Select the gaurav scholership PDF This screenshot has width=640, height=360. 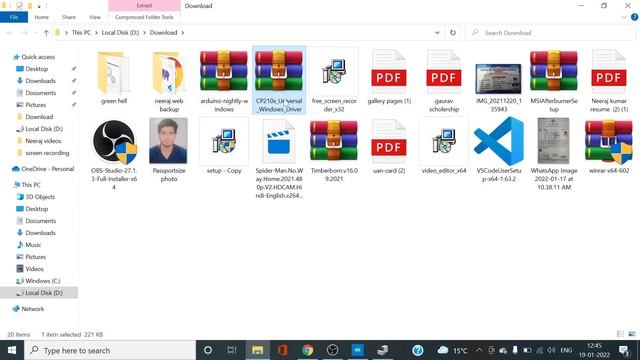[444, 81]
